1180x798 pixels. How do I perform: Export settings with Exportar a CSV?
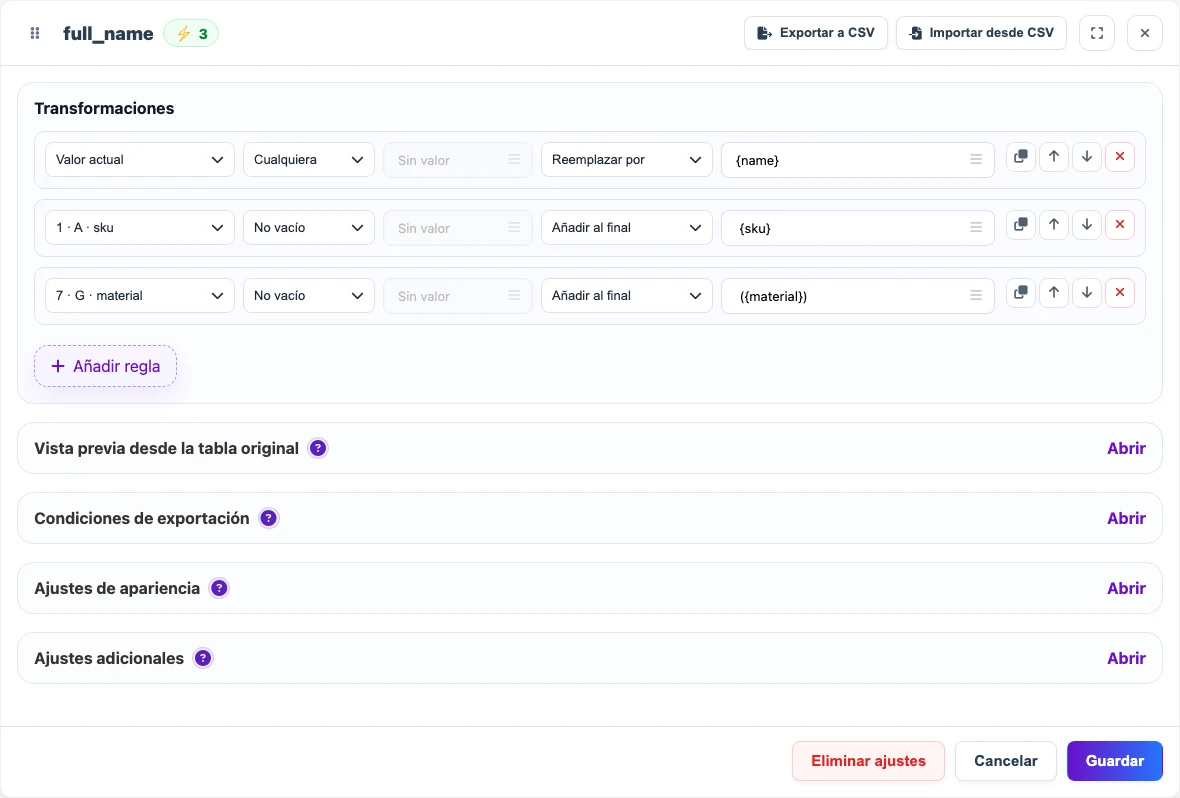816,33
